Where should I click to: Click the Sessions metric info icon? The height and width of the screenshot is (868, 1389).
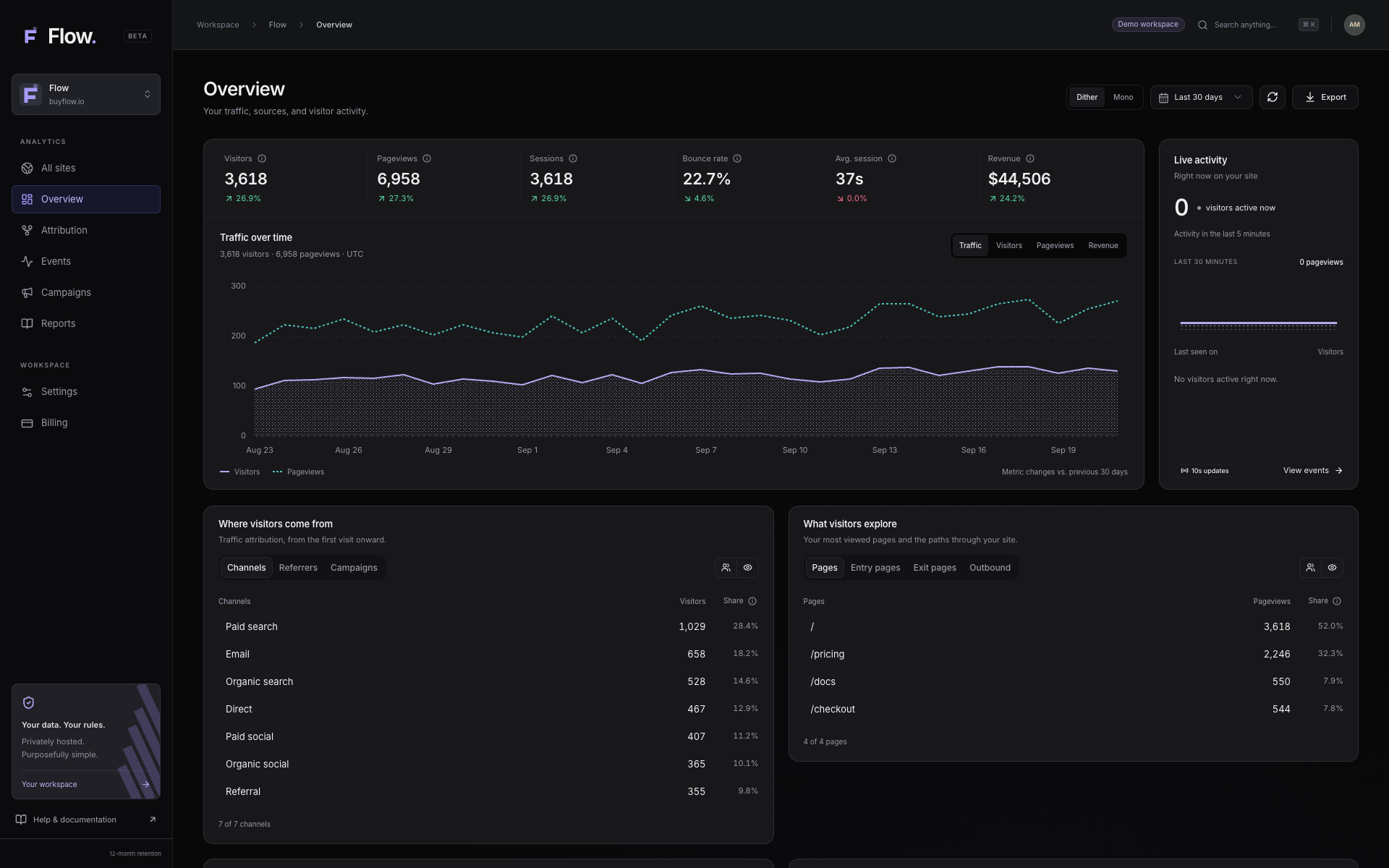[573, 158]
